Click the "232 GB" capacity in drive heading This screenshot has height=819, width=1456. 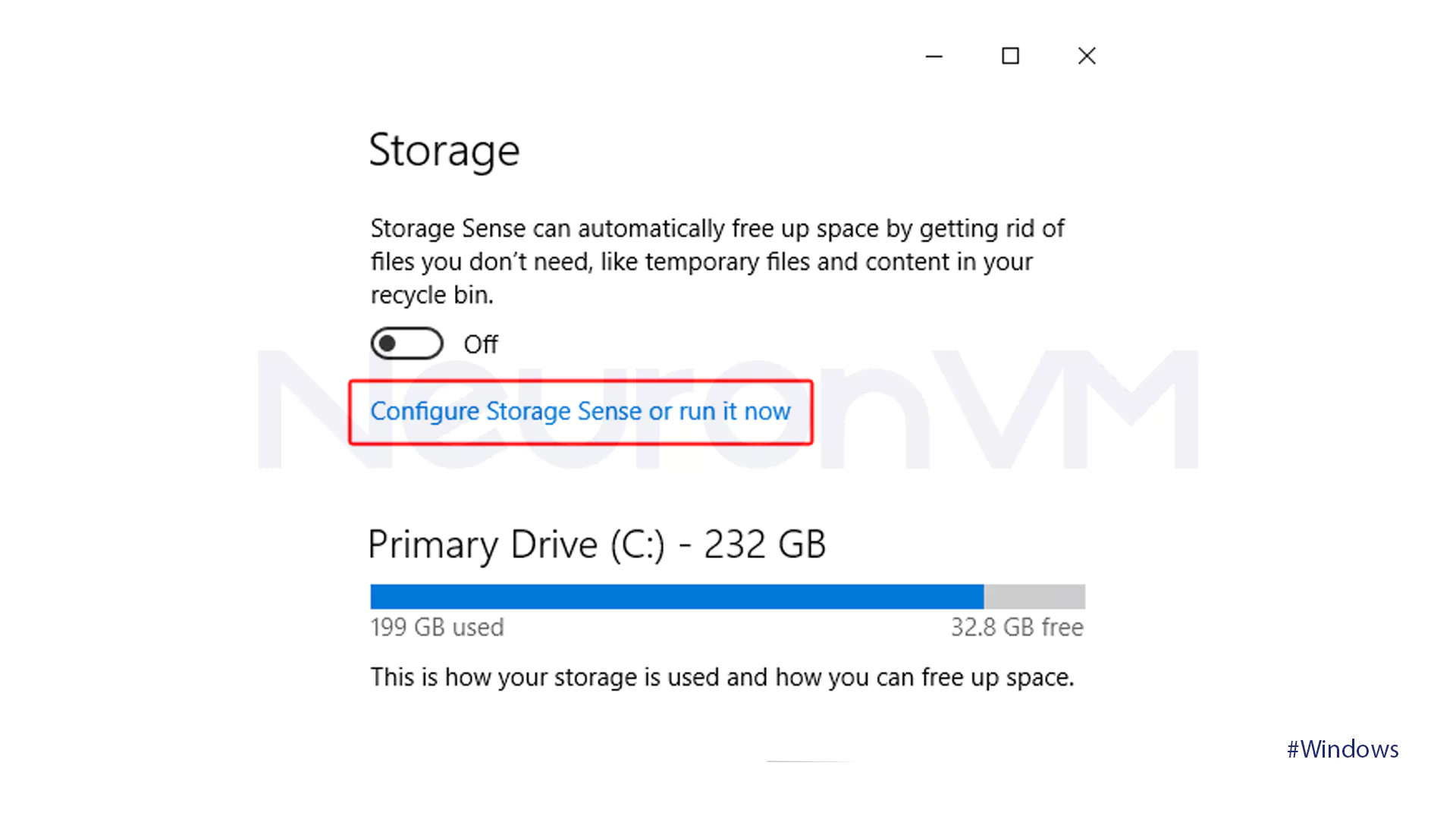pyautogui.click(x=764, y=544)
